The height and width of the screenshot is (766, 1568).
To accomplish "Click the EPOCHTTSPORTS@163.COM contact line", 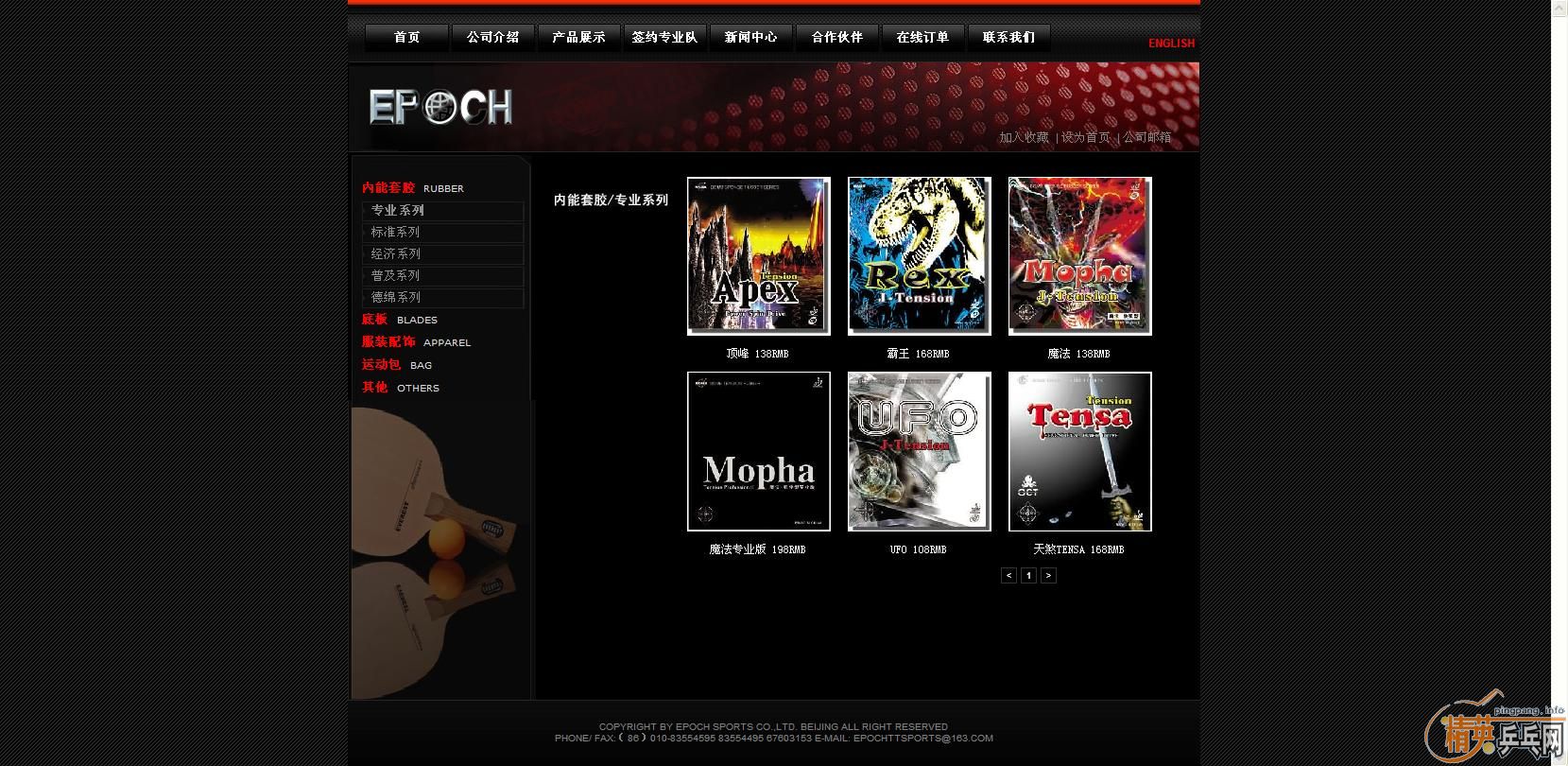I will (773, 738).
